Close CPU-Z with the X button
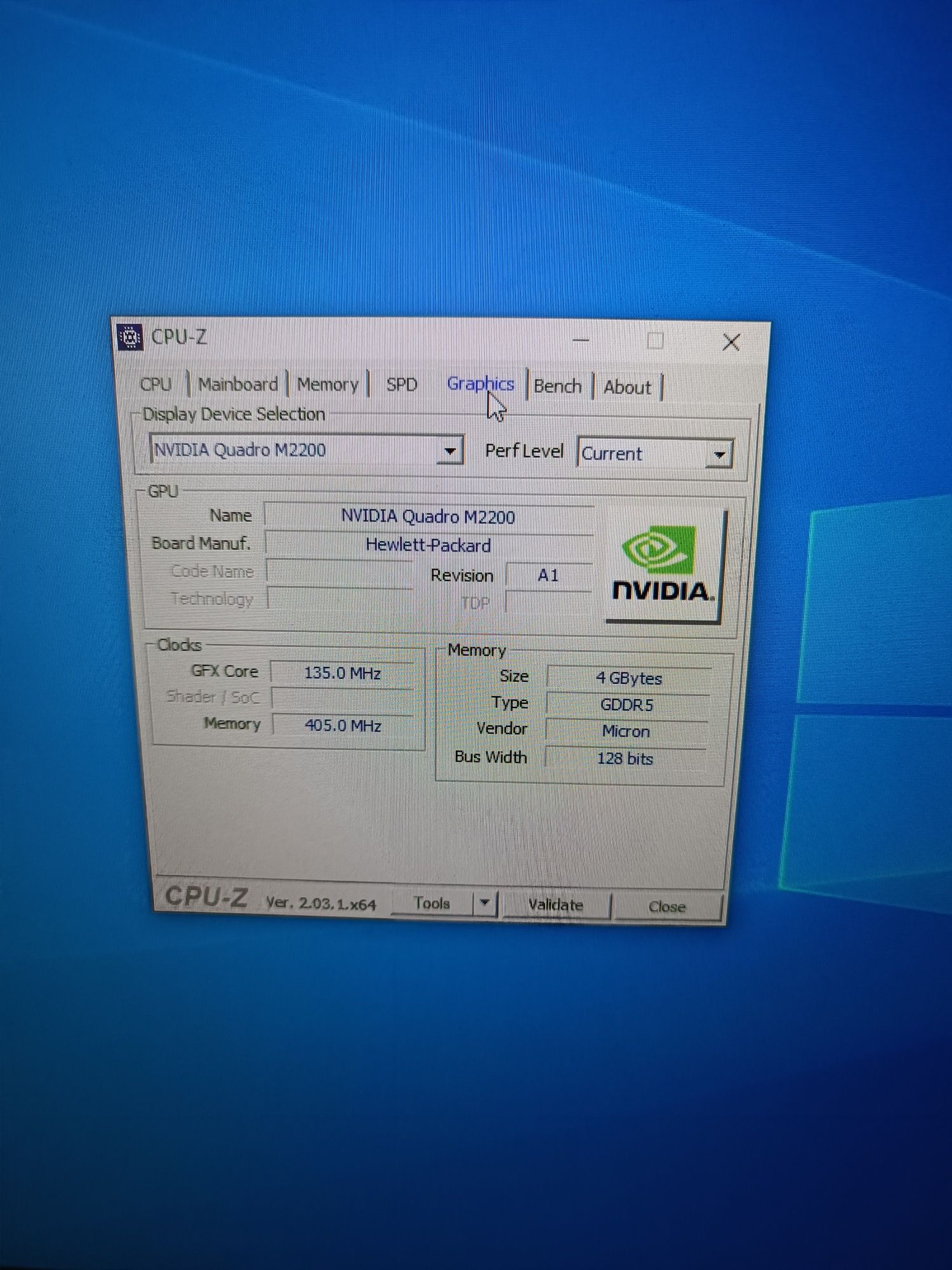The image size is (952, 1270). click(x=731, y=342)
